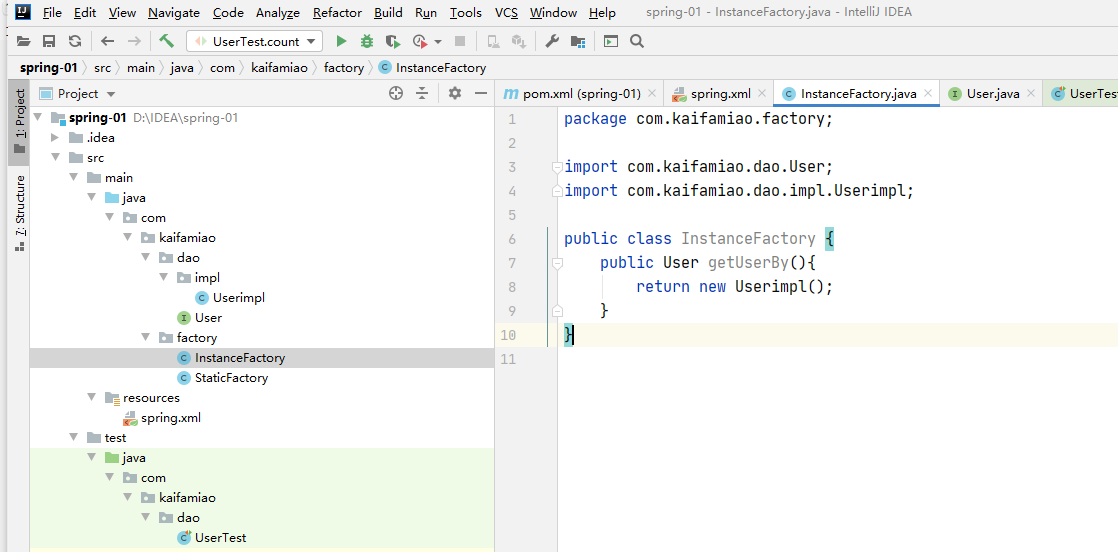Toggle the 1: Project side tool window
Screen dimensions: 1118x552
coord(19,121)
